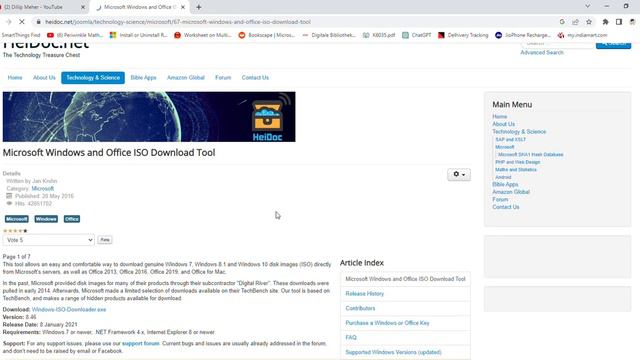This screenshot has width=640, height=360.
Task: Open Amazon Global in Main Menu sidebar
Action: [x=511, y=192]
